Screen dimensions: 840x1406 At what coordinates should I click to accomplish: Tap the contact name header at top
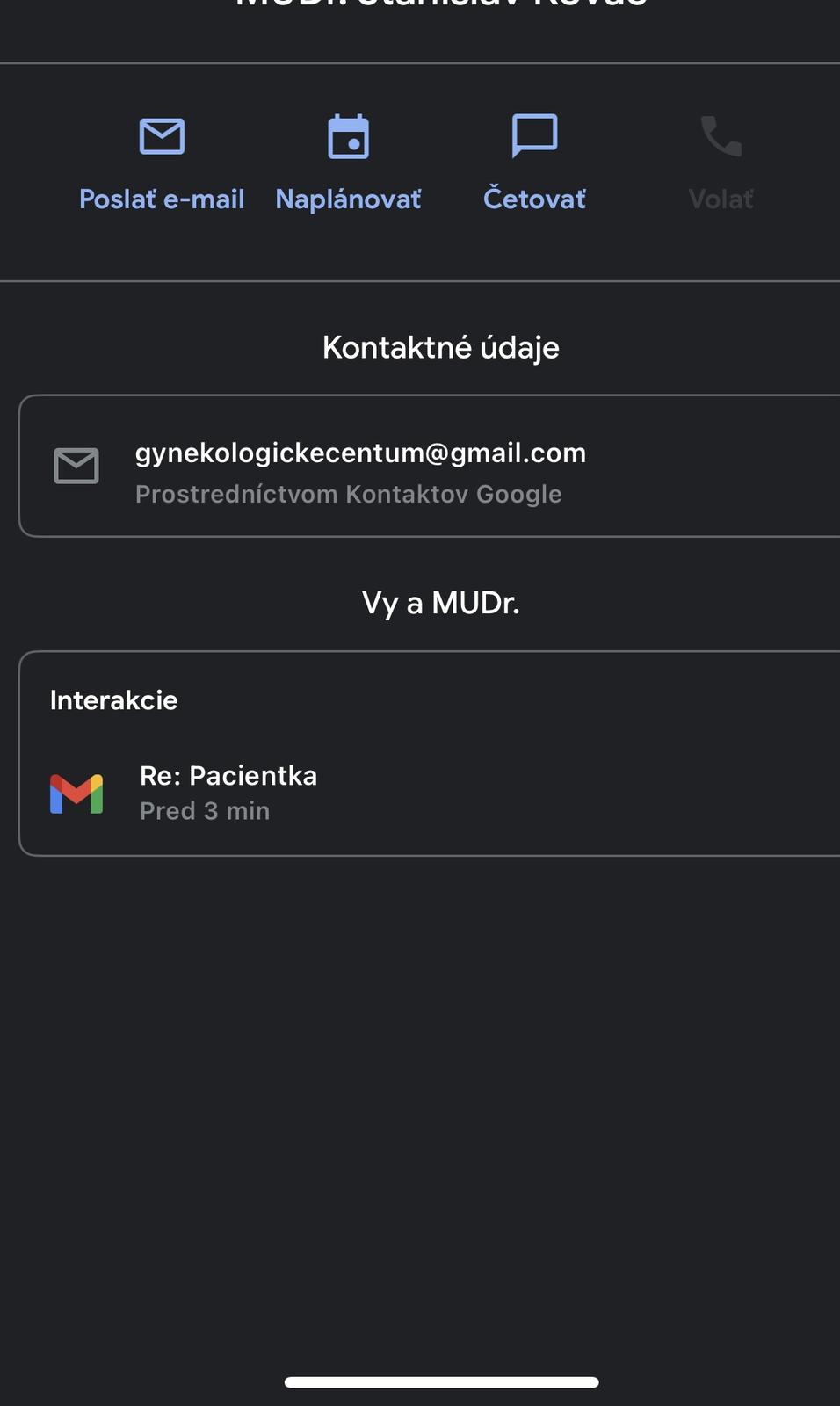440,5
